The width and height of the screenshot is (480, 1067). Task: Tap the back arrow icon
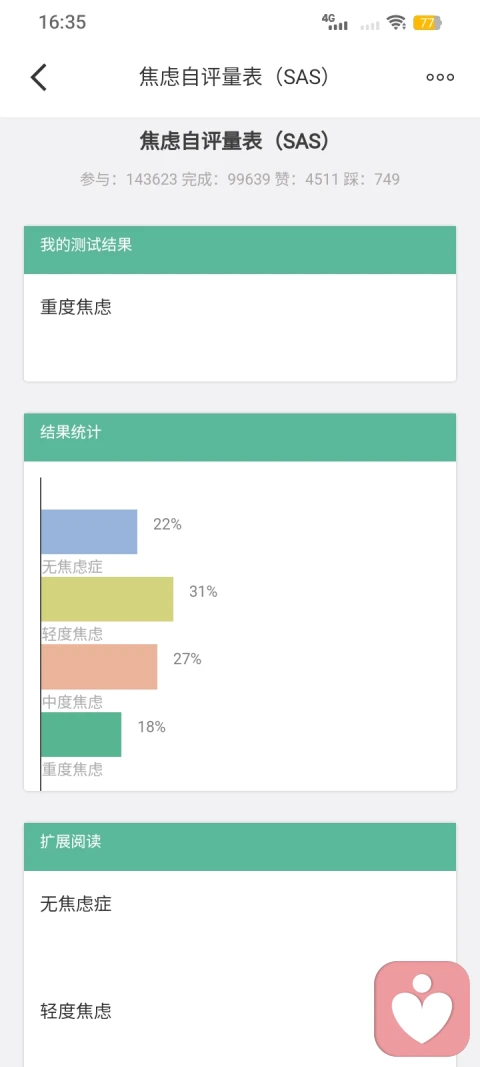tap(39, 77)
